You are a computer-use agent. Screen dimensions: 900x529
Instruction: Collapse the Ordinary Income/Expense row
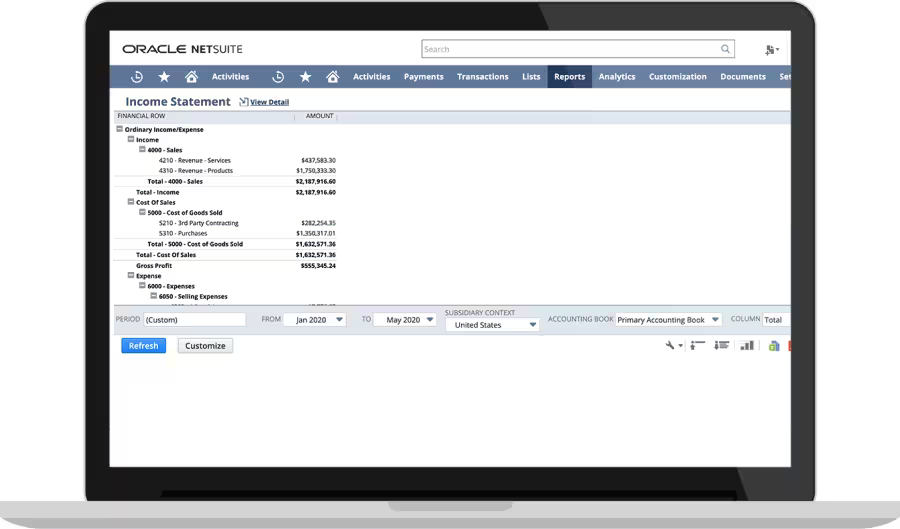(120, 129)
